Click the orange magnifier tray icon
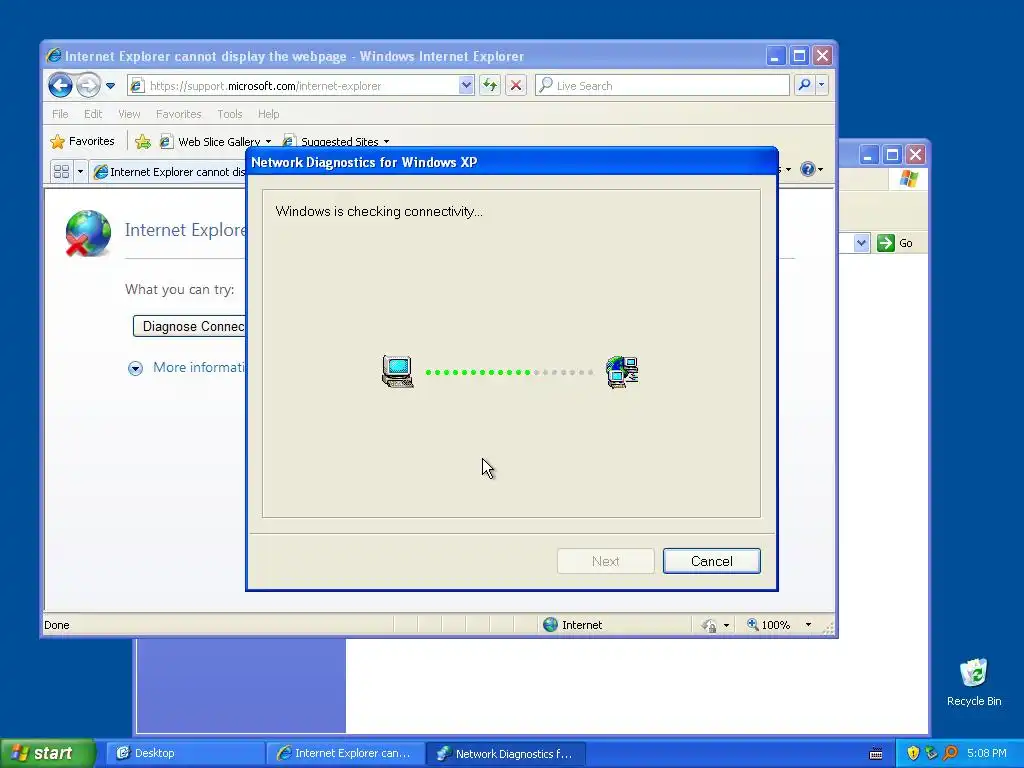The height and width of the screenshot is (768, 1024). tap(950, 753)
